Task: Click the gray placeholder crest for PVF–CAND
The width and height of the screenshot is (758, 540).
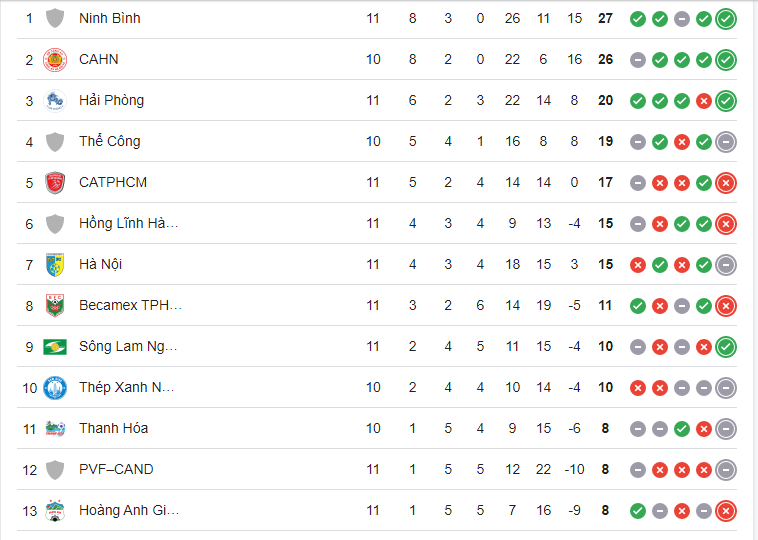Action: pos(55,469)
